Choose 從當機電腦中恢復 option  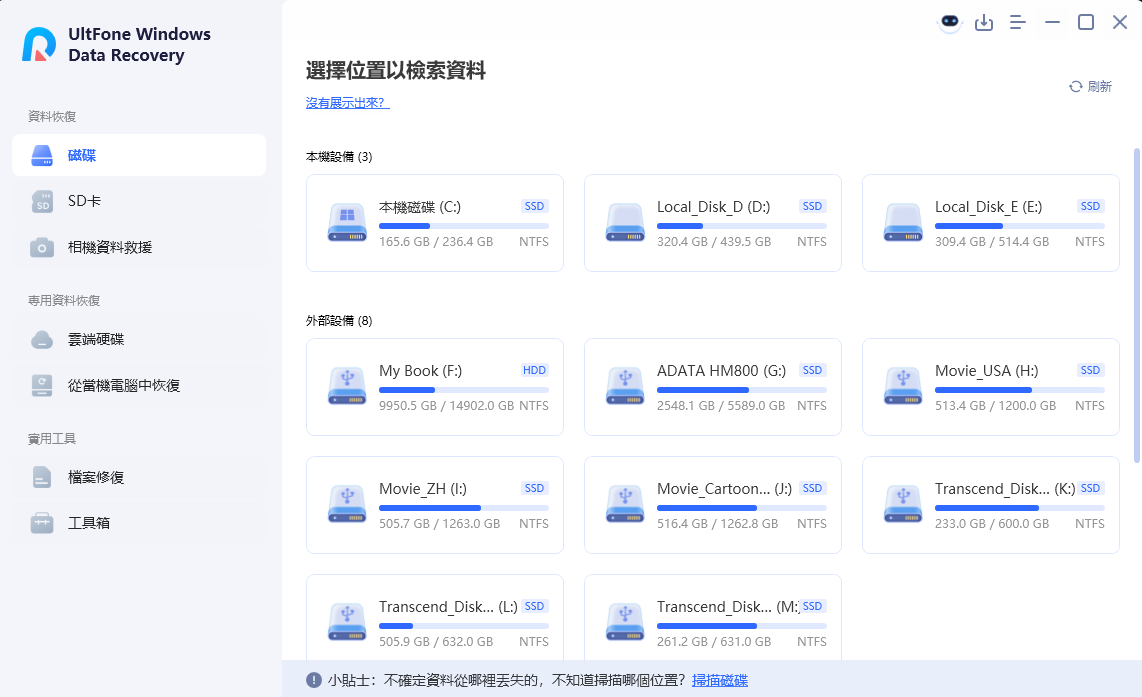coord(139,385)
